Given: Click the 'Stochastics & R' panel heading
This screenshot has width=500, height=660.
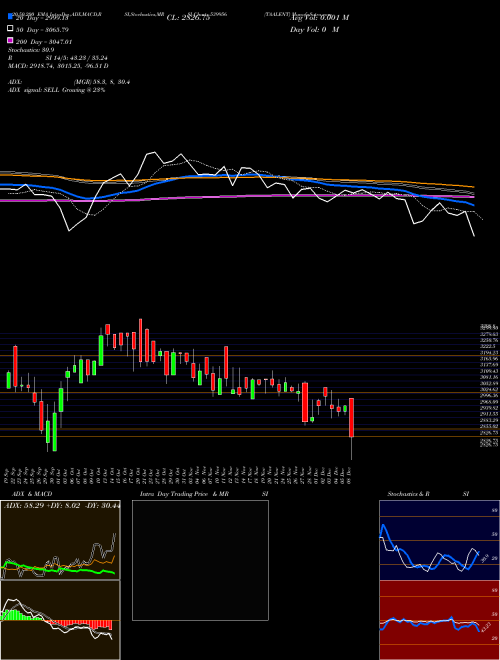Looking at the screenshot, I should [x=409, y=494].
